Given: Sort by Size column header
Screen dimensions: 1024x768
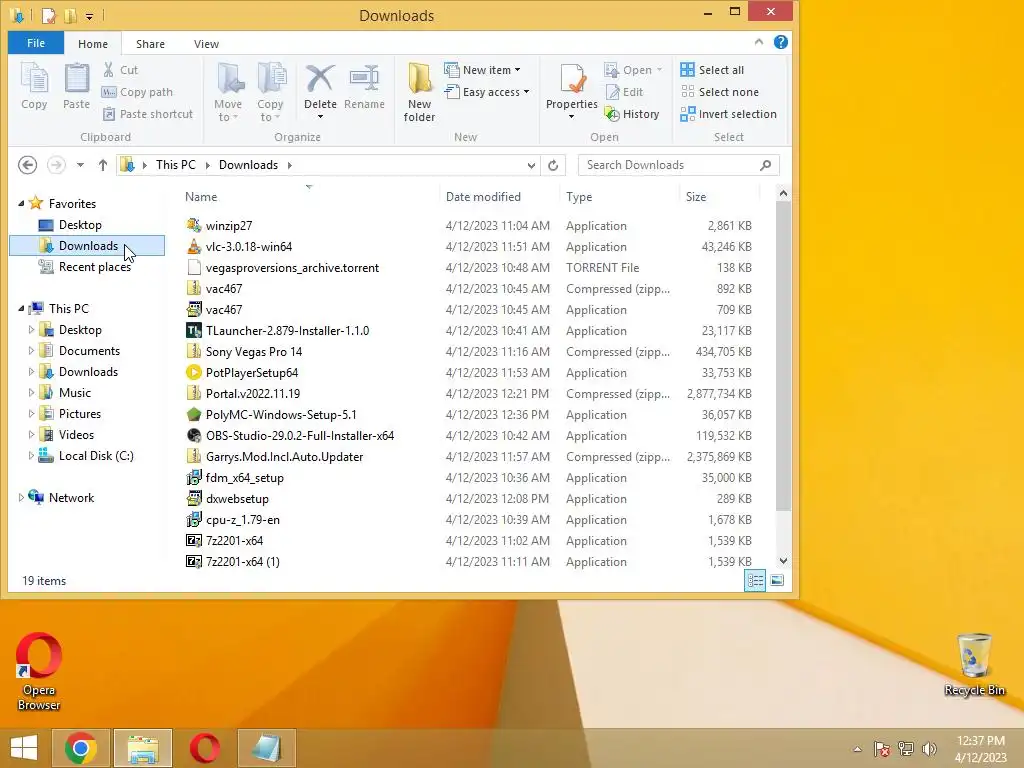Looking at the screenshot, I should pyautogui.click(x=720, y=197).
